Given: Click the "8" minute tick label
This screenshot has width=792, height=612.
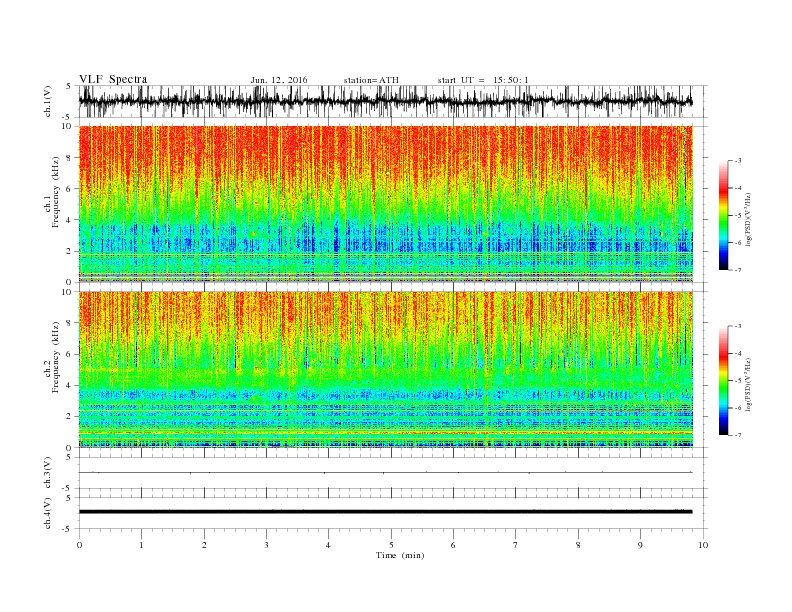Looking at the screenshot, I should 578,545.
